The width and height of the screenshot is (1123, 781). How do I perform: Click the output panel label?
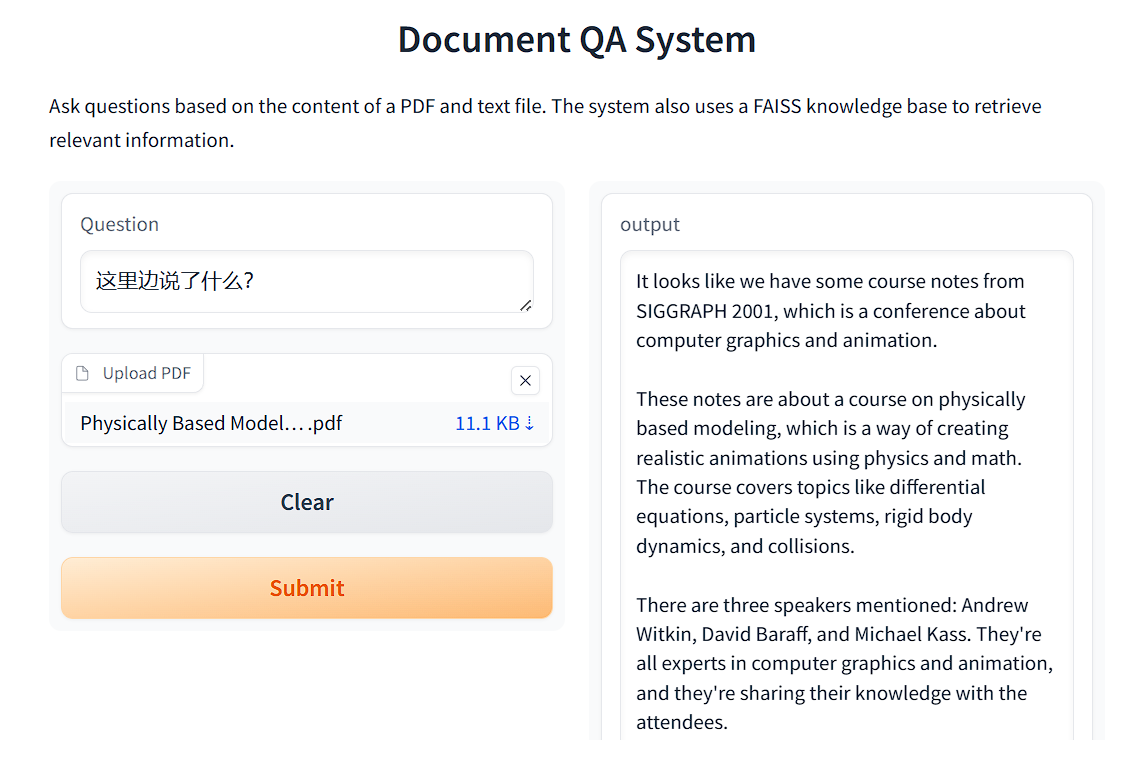tap(650, 224)
